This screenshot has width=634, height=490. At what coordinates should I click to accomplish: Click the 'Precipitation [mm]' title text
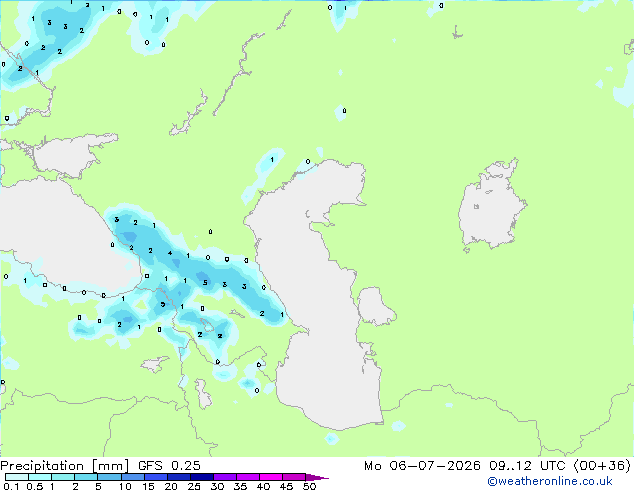64,466
